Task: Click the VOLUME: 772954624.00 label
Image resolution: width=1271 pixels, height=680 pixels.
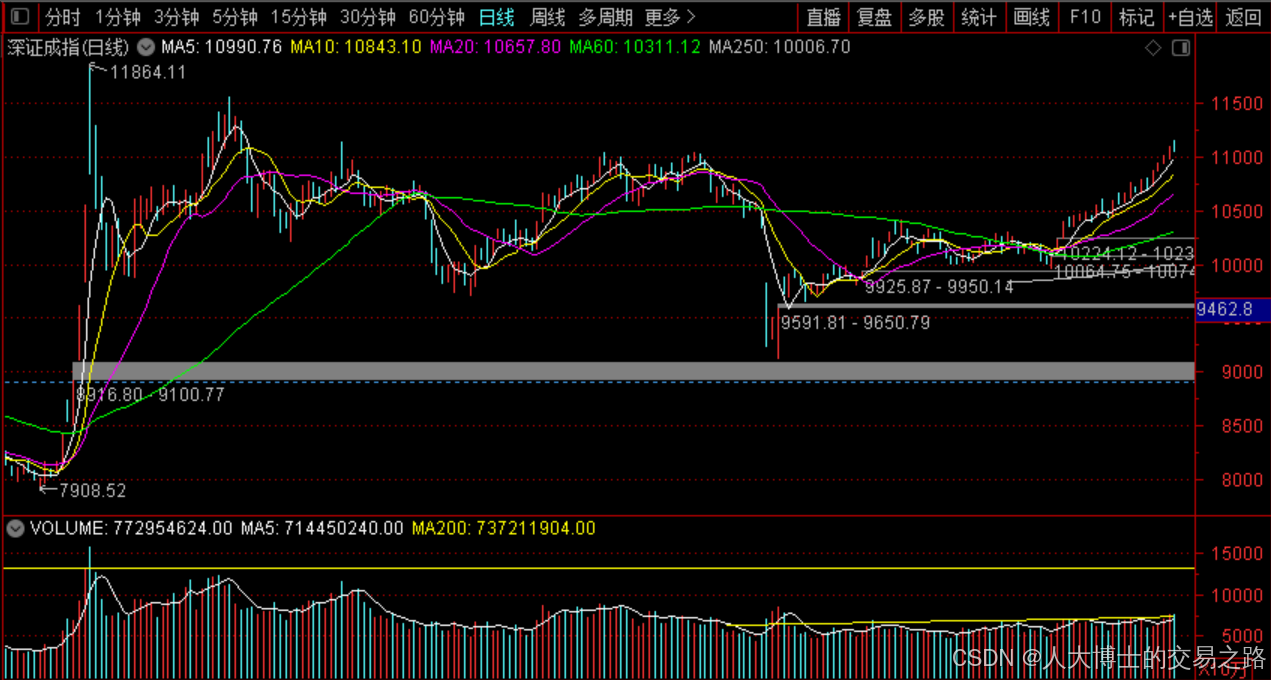Action: pos(130,528)
